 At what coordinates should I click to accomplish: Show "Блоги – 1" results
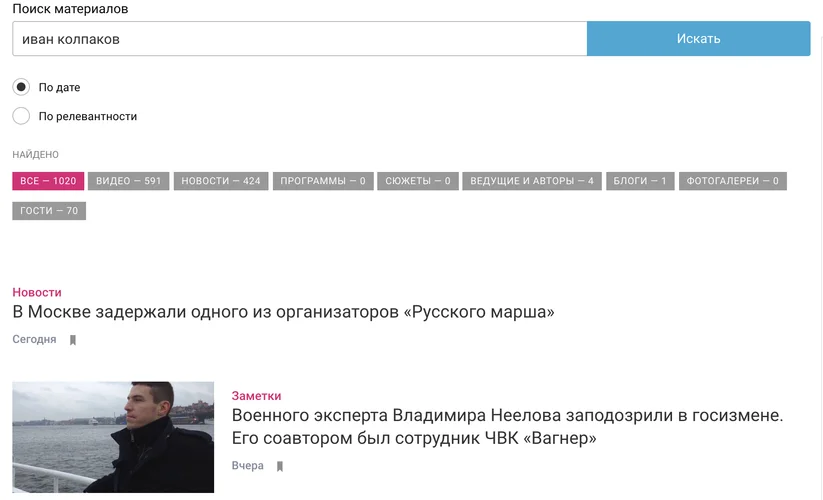[x=640, y=181]
